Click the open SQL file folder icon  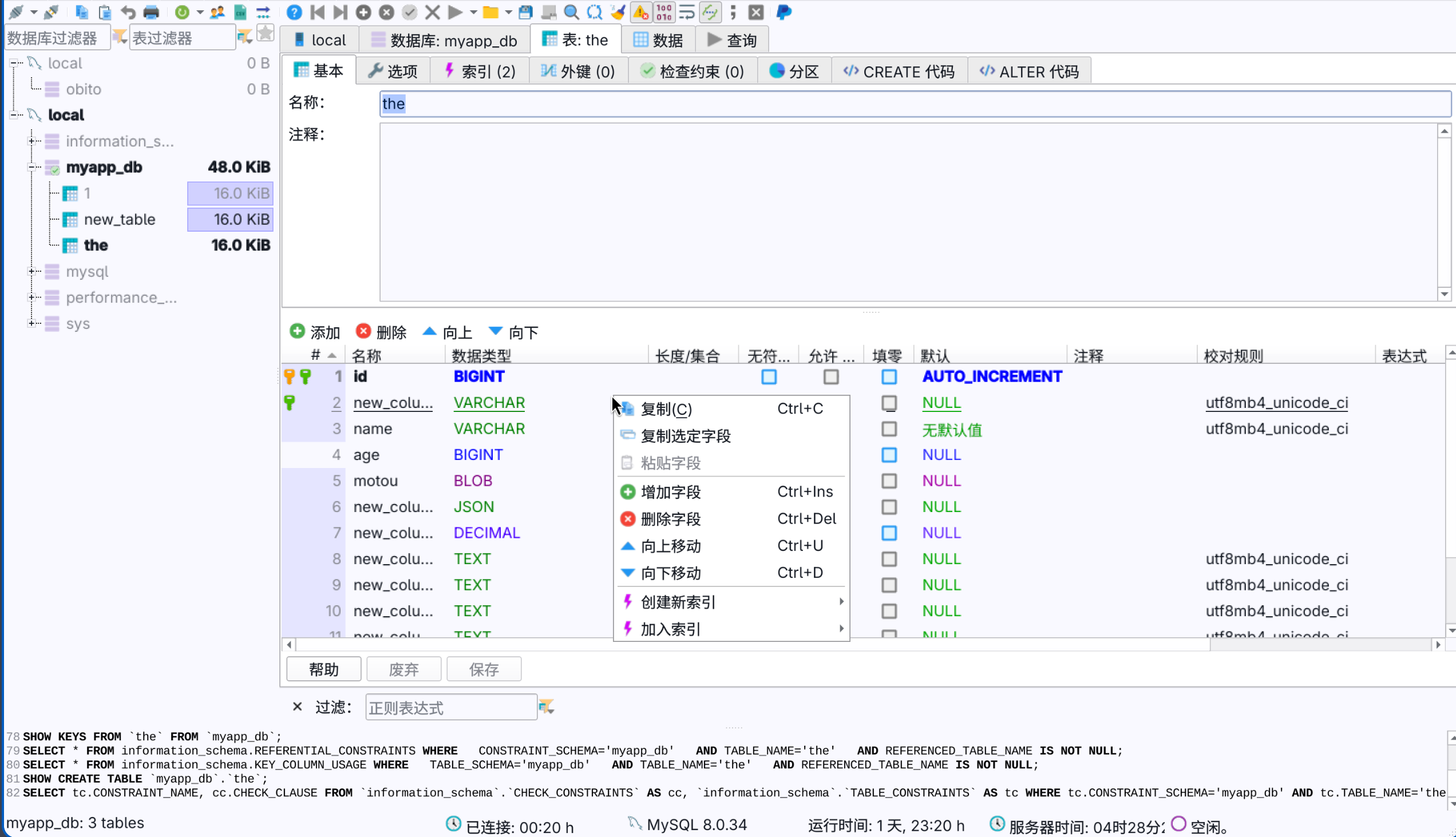(x=490, y=12)
